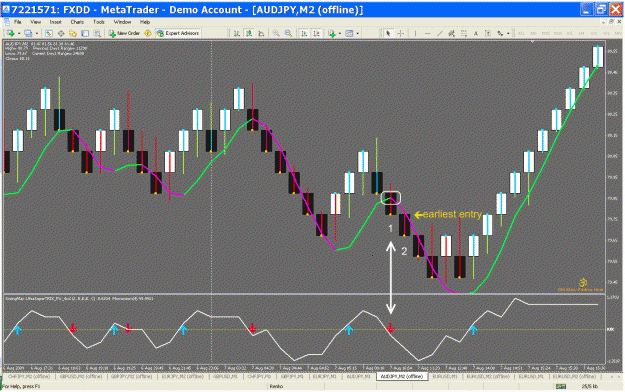The image size is (625, 392).
Task: Switch to GBPUSD,M2 (offline) chart tab
Action: click(81, 376)
